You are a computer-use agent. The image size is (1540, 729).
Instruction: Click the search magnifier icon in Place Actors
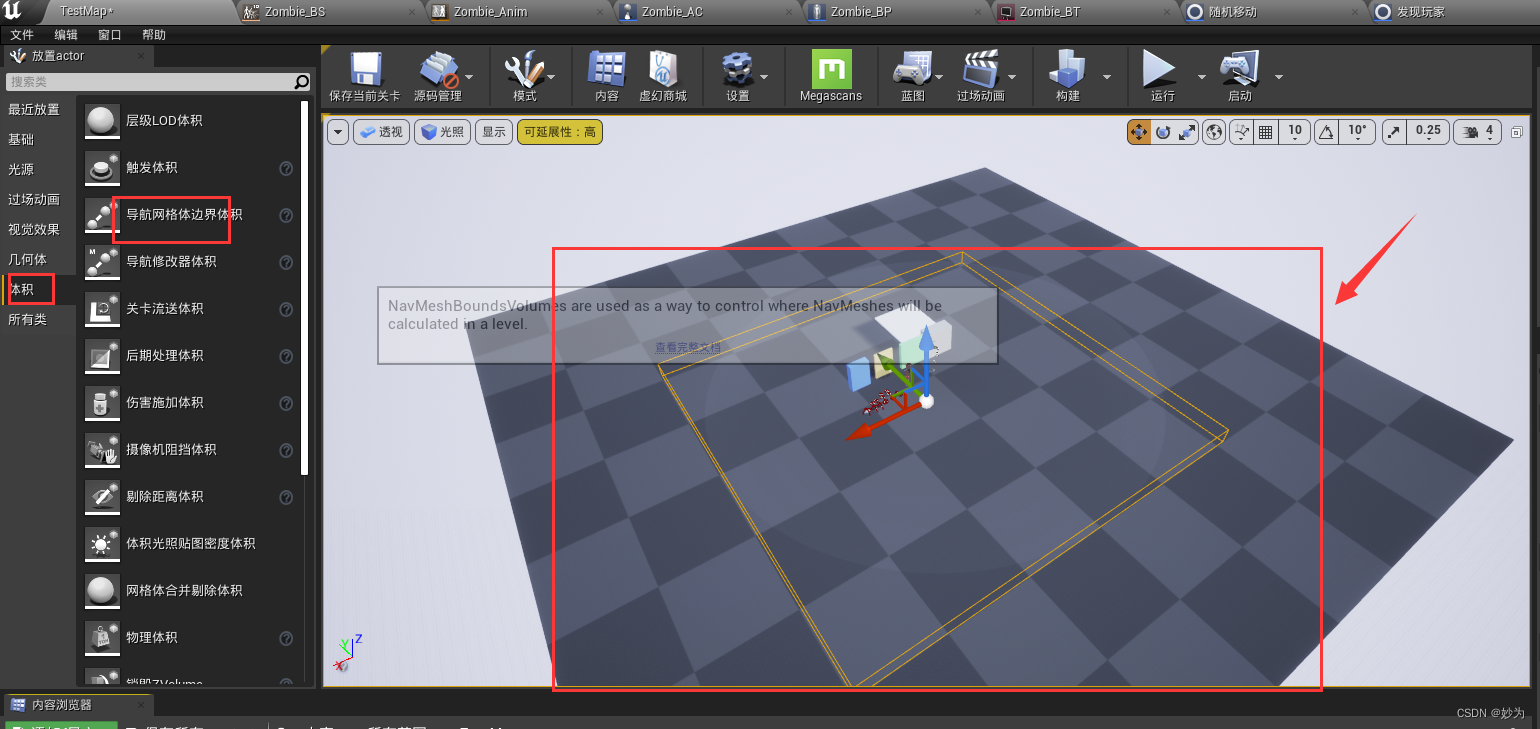pos(301,82)
